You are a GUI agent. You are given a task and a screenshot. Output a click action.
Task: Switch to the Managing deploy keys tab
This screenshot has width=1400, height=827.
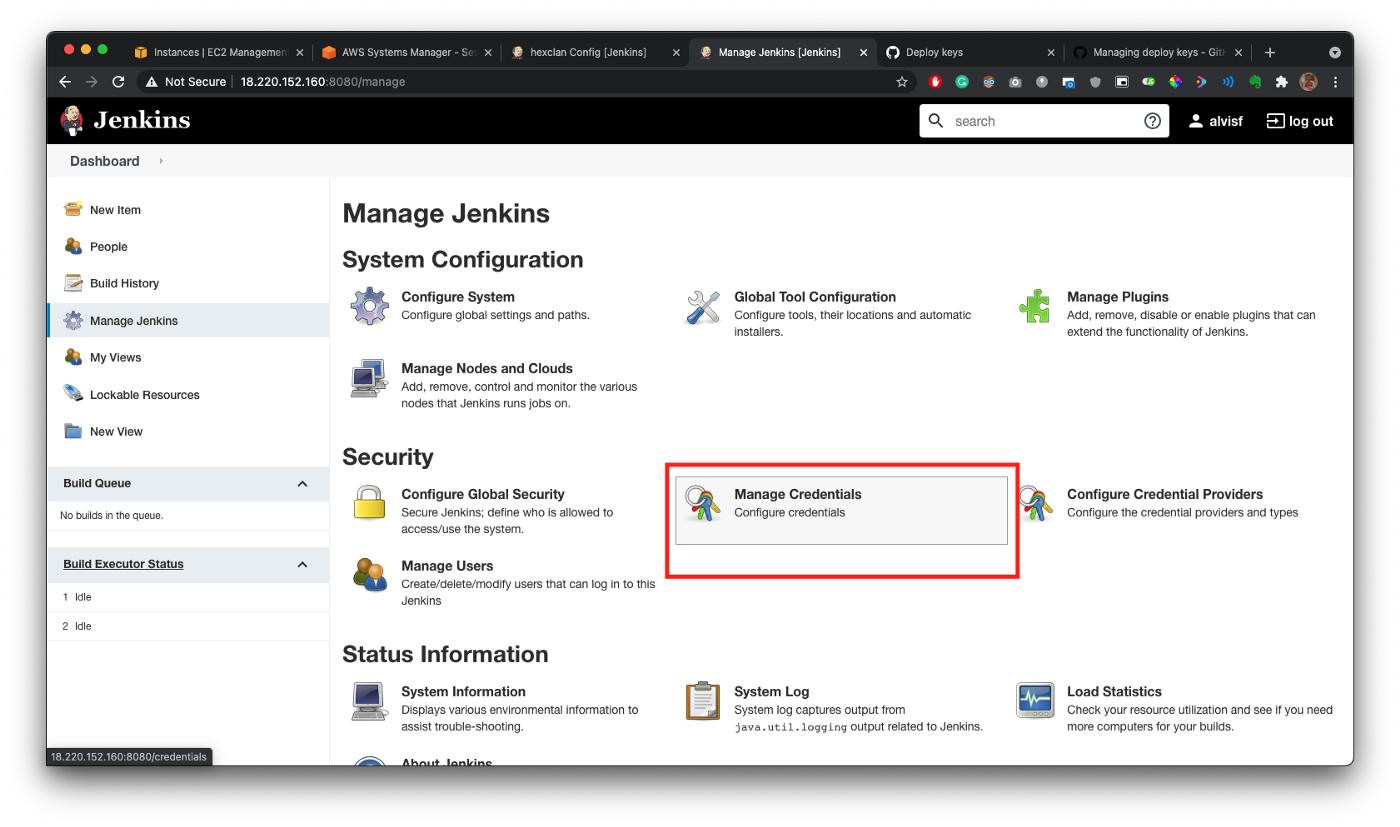tap(1152, 52)
